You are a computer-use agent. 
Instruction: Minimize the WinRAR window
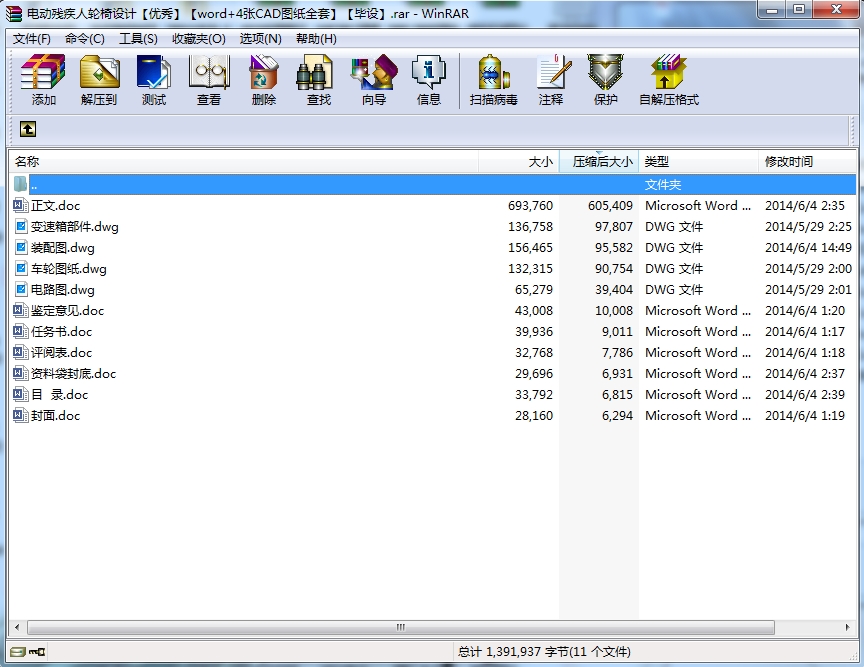coord(773,9)
